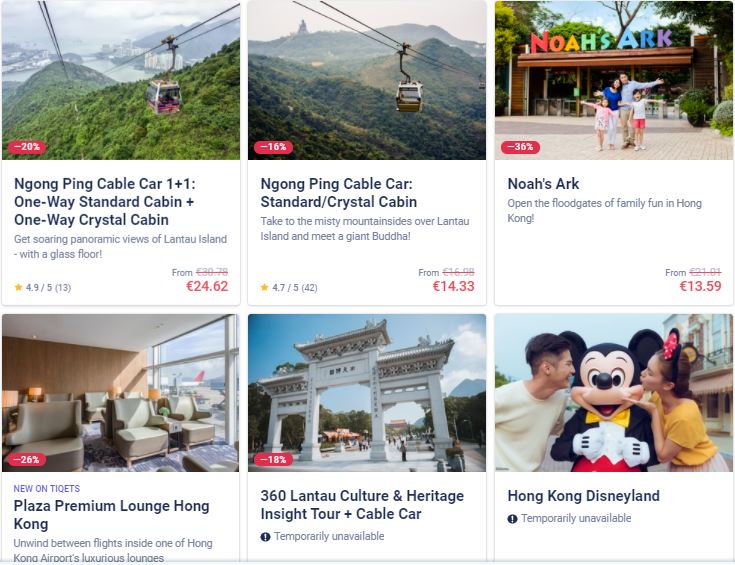The image size is (735, 565).
Task: Click the star rating icon beside 4.7 / 5
Action: [x=264, y=287]
